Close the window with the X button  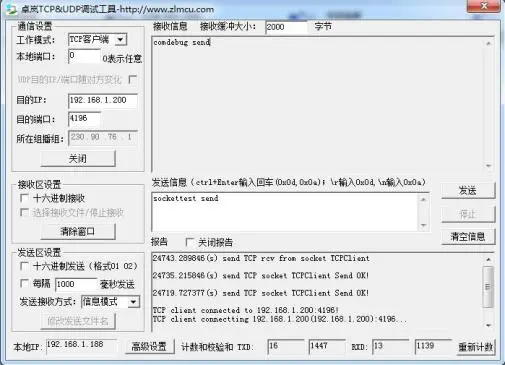(483, 6)
